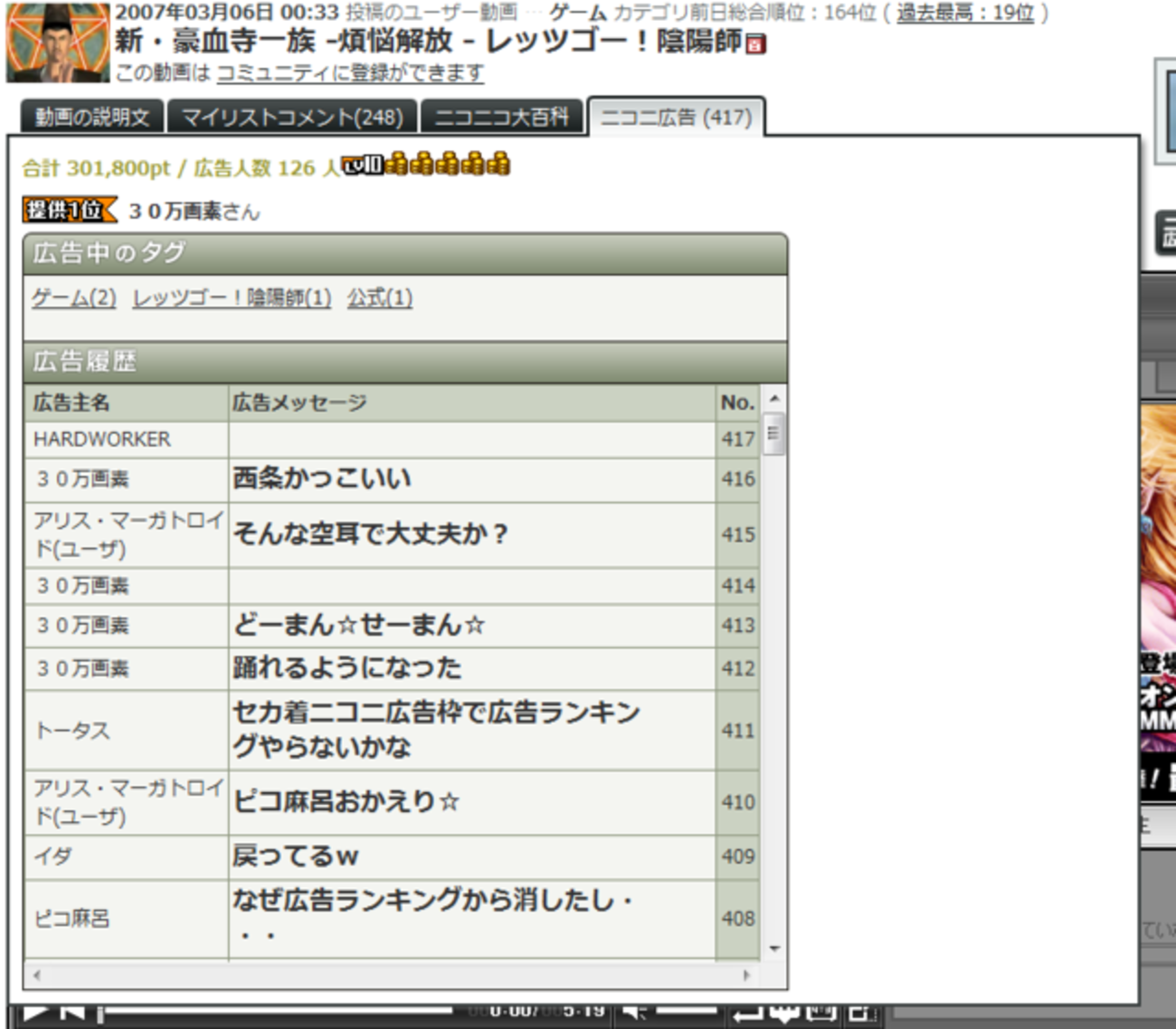Select message どーまん☆せーまん☆
This screenshot has width=1176, height=1029.
[360, 625]
